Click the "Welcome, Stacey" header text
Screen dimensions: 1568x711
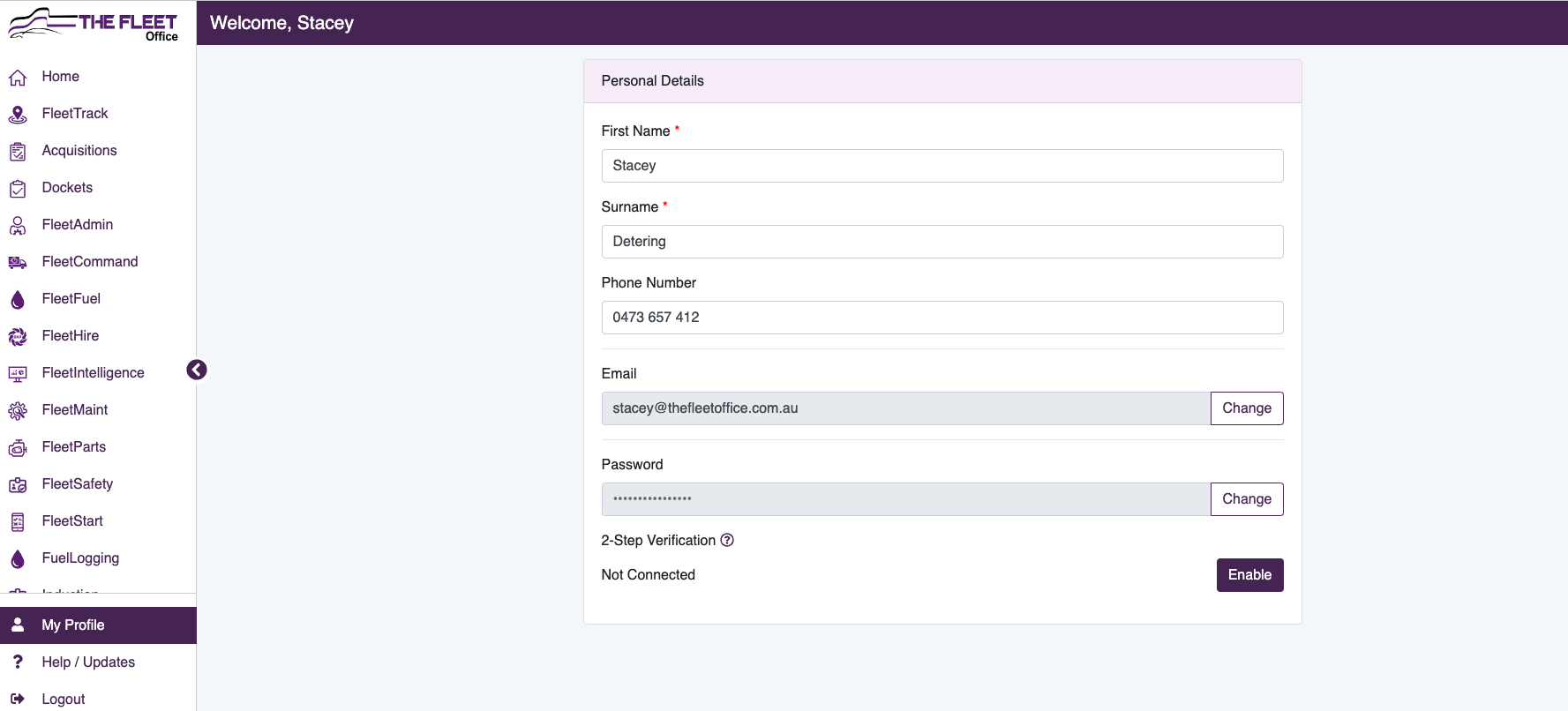281,23
